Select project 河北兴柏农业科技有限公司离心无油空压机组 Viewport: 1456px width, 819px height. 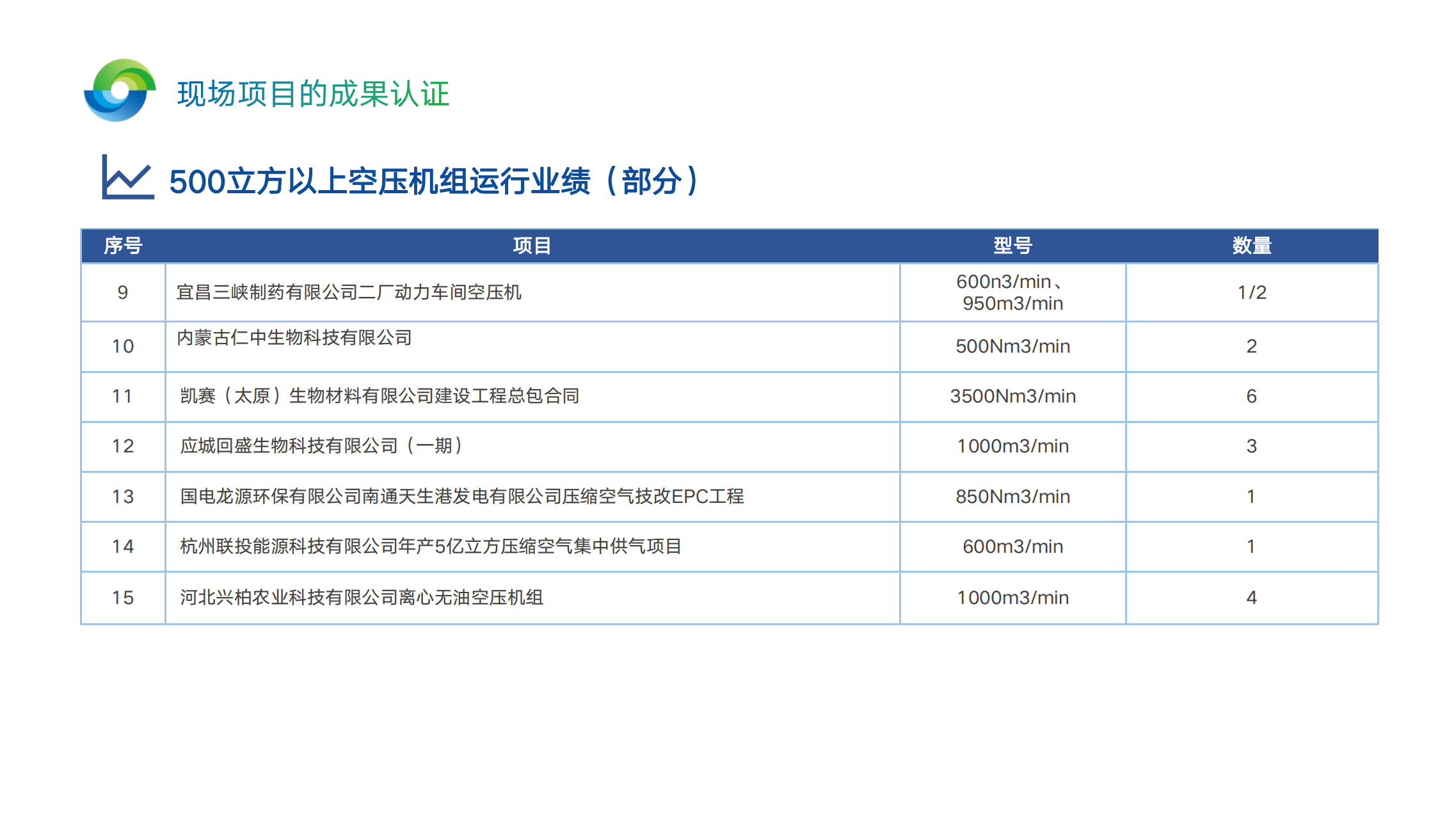(362, 598)
